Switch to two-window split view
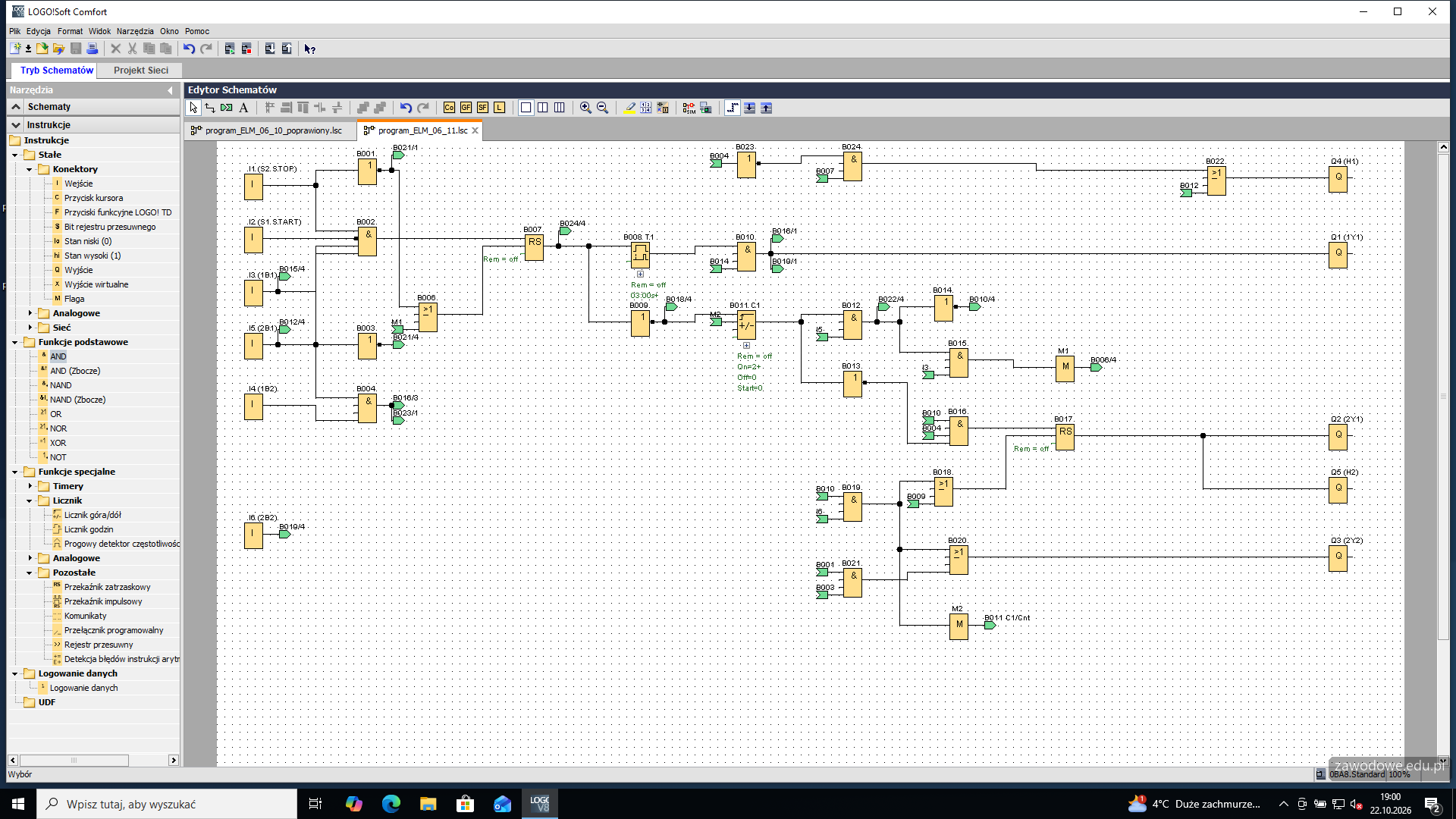This screenshot has width=1456, height=819. click(542, 108)
